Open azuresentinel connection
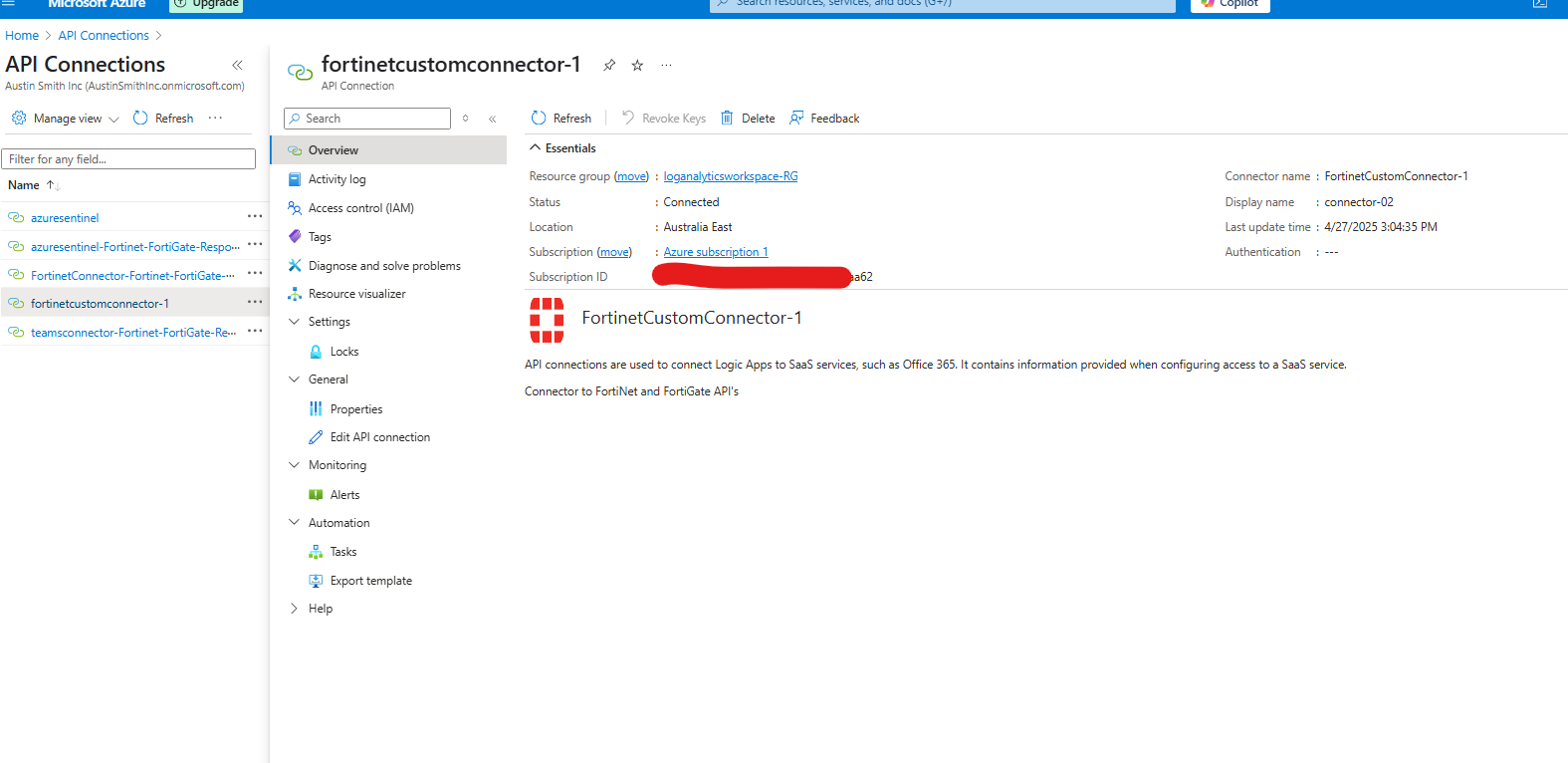Image resolution: width=1568 pixels, height=763 pixels. [x=65, y=217]
